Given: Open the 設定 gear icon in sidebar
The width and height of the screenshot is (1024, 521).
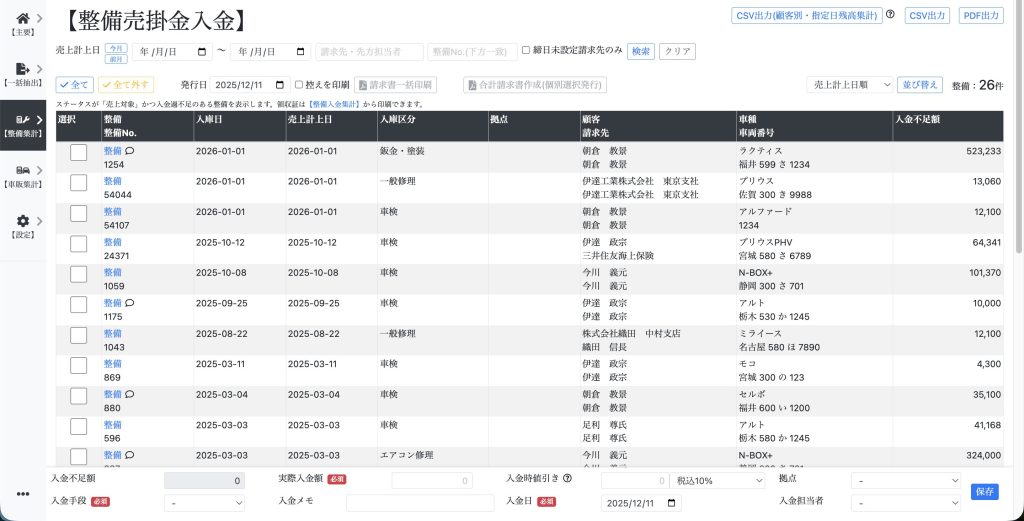Looking at the screenshot, I should [x=22, y=221].
